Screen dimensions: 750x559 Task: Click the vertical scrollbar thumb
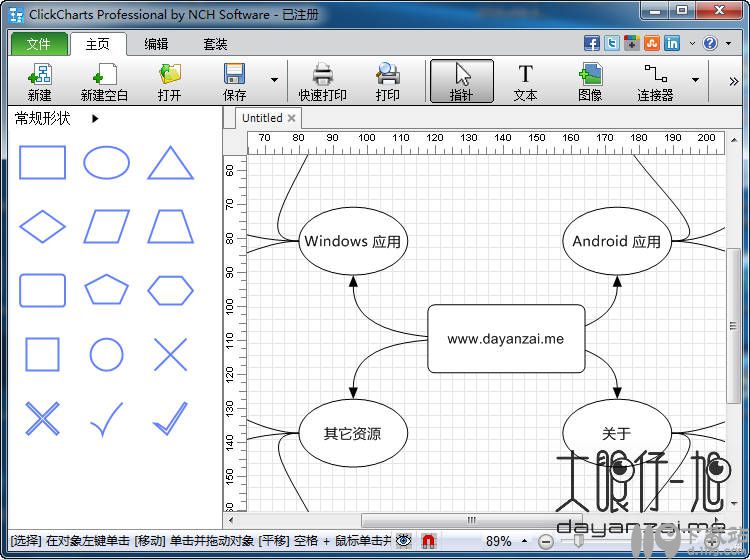coord(732,326)
